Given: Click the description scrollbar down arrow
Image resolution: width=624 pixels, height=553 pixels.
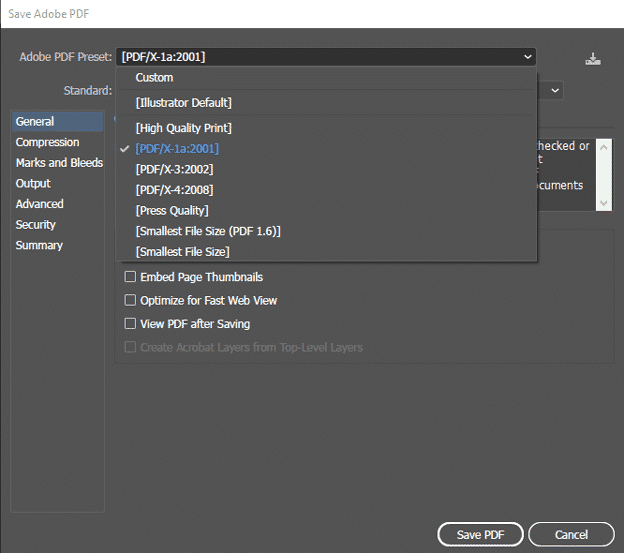Looking at the screenshot, I should click(604, 203).
